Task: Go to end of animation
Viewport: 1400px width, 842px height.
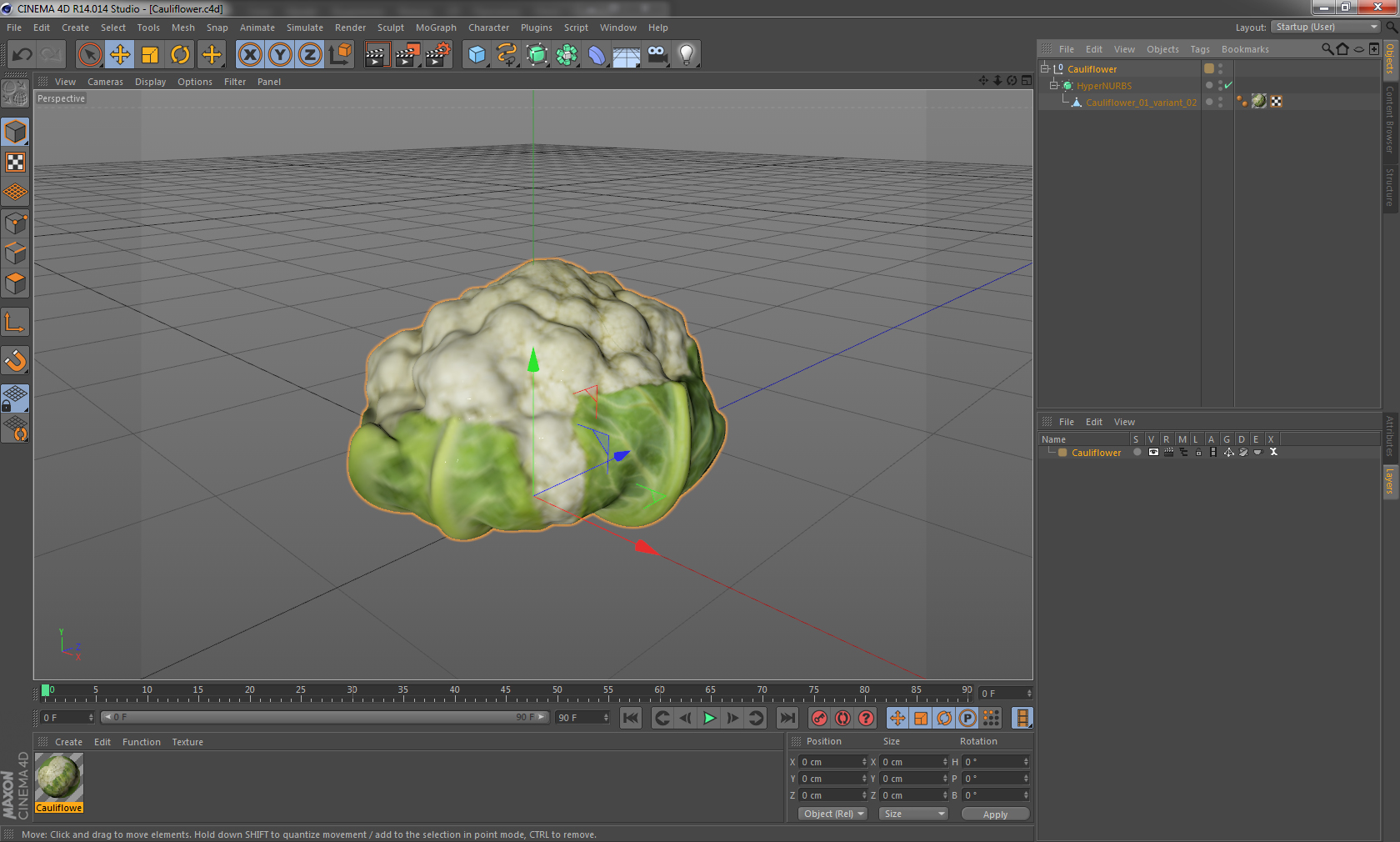Action: [x=787, y=718]
